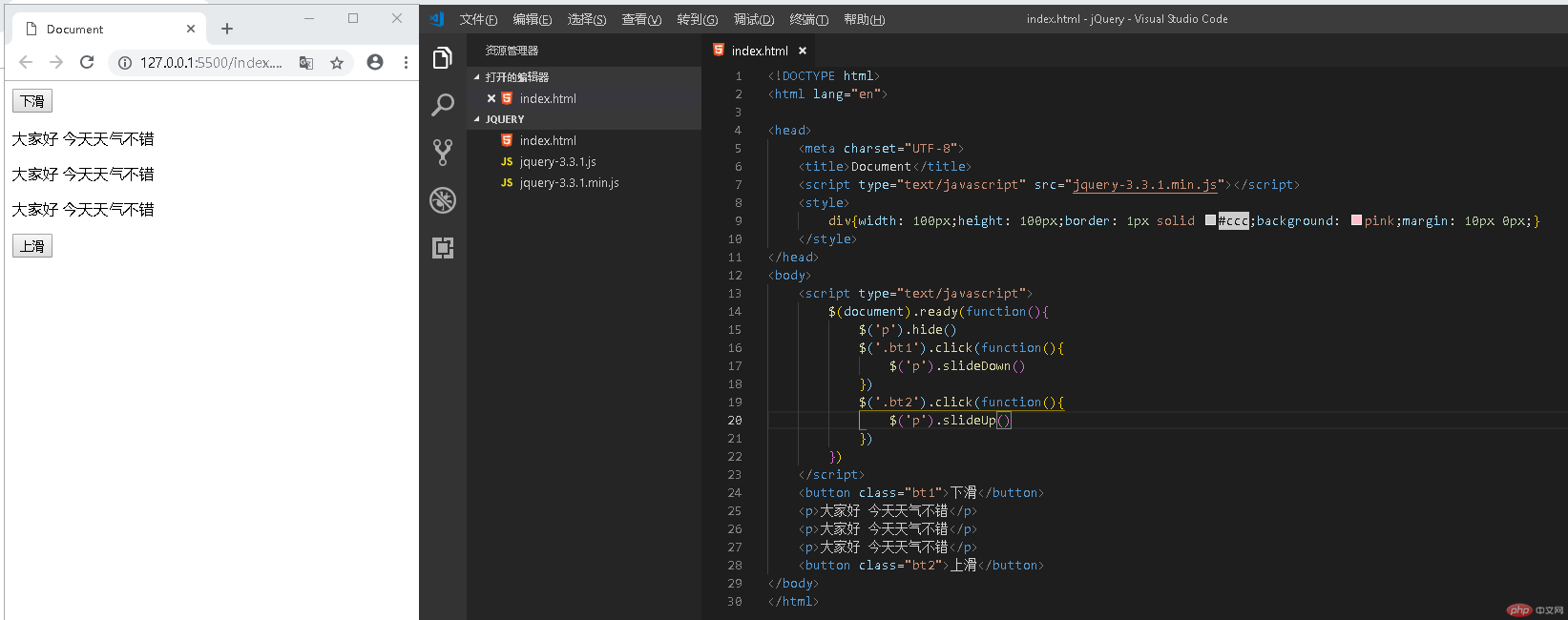Click the HTML5 icon on index.html tab

click(x=719, y=50)
